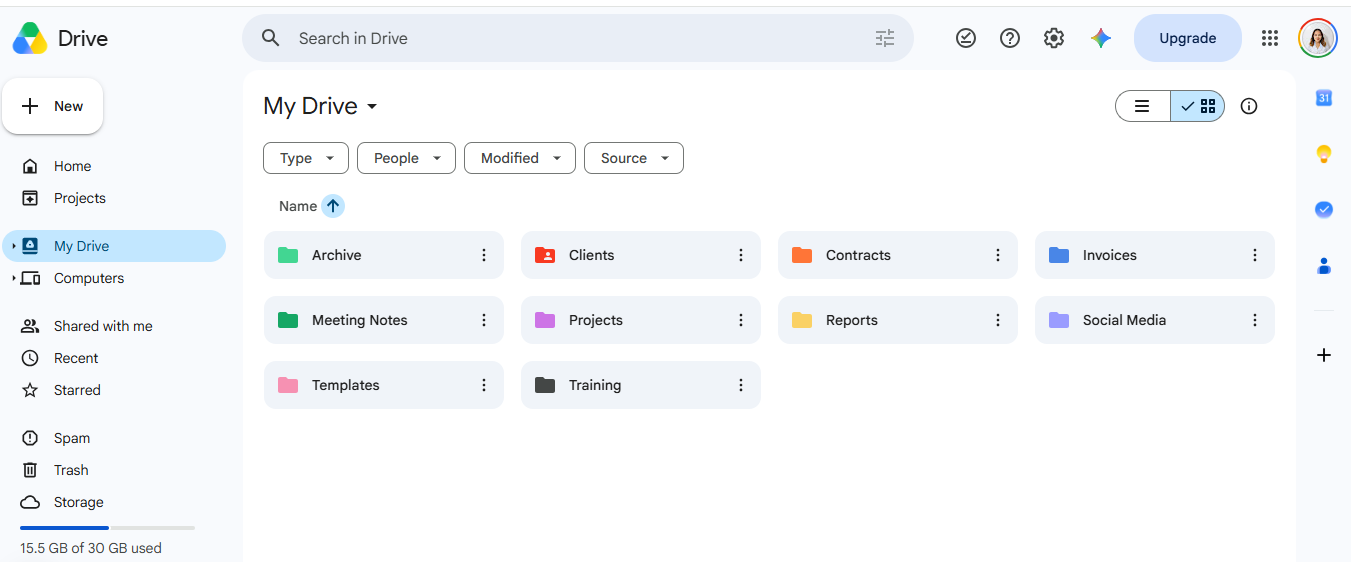
Task: Open the Help question mark icon
Action: point(1010,38)
